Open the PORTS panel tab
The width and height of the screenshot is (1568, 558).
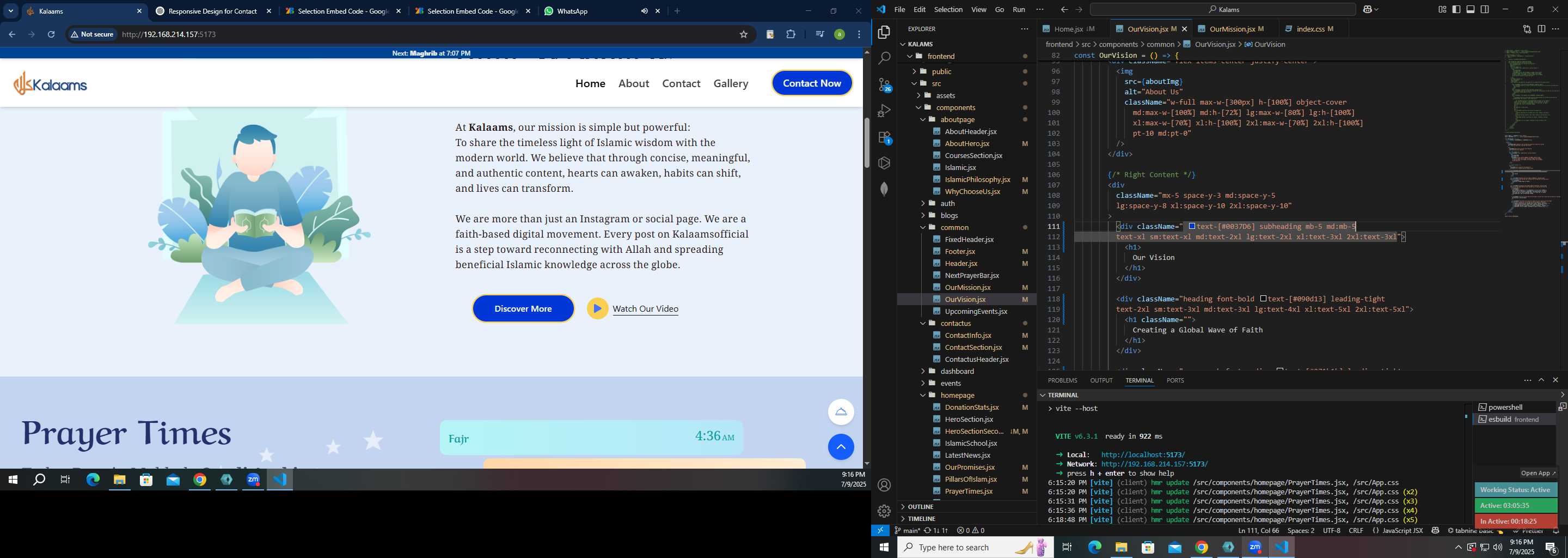coord(1175,380)
